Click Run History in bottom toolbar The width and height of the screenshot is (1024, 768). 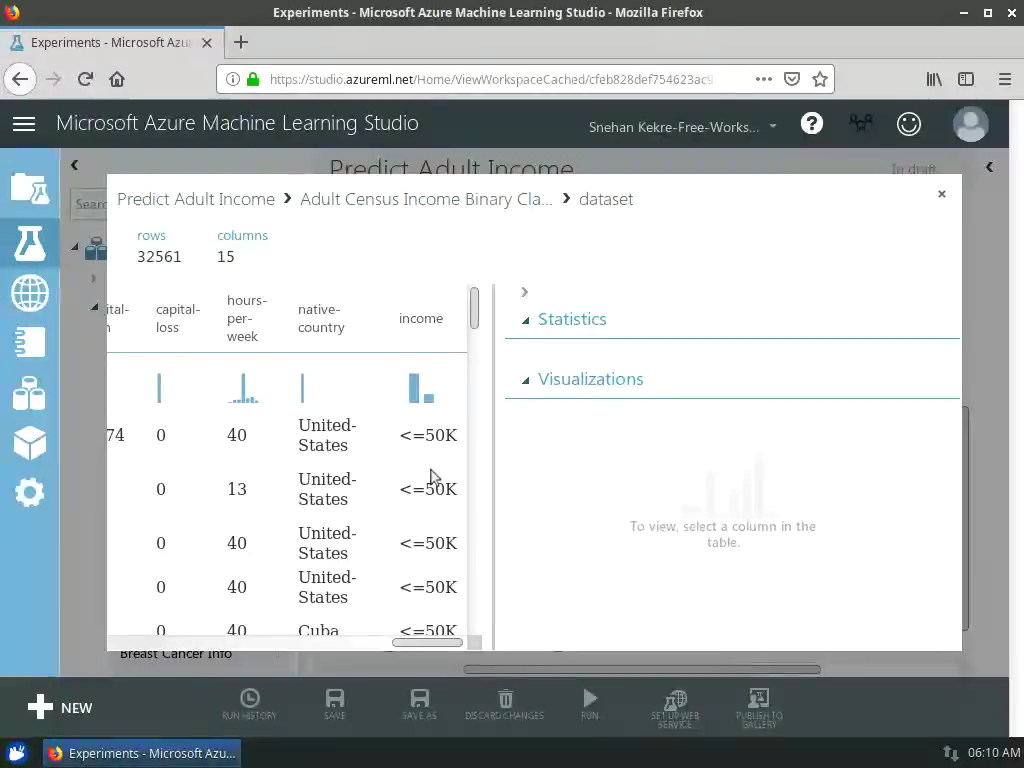249,704
